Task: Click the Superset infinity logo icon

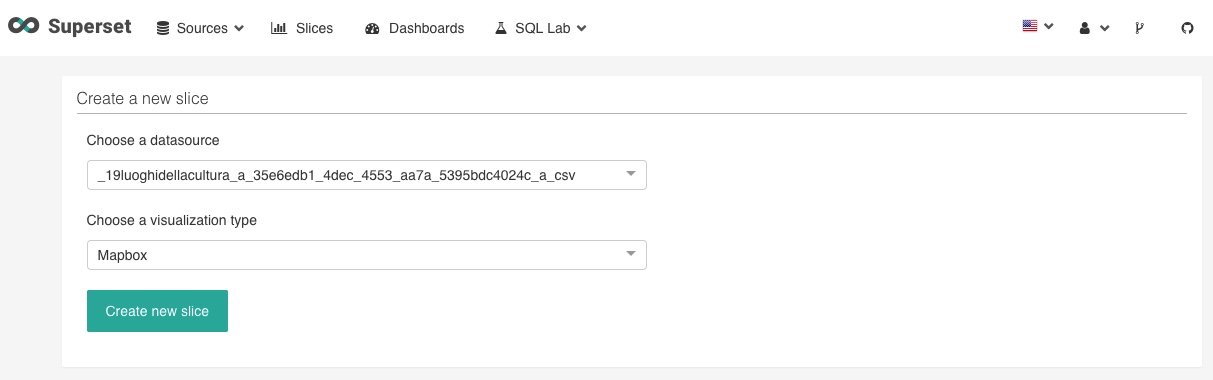Action: pos(23,27)
